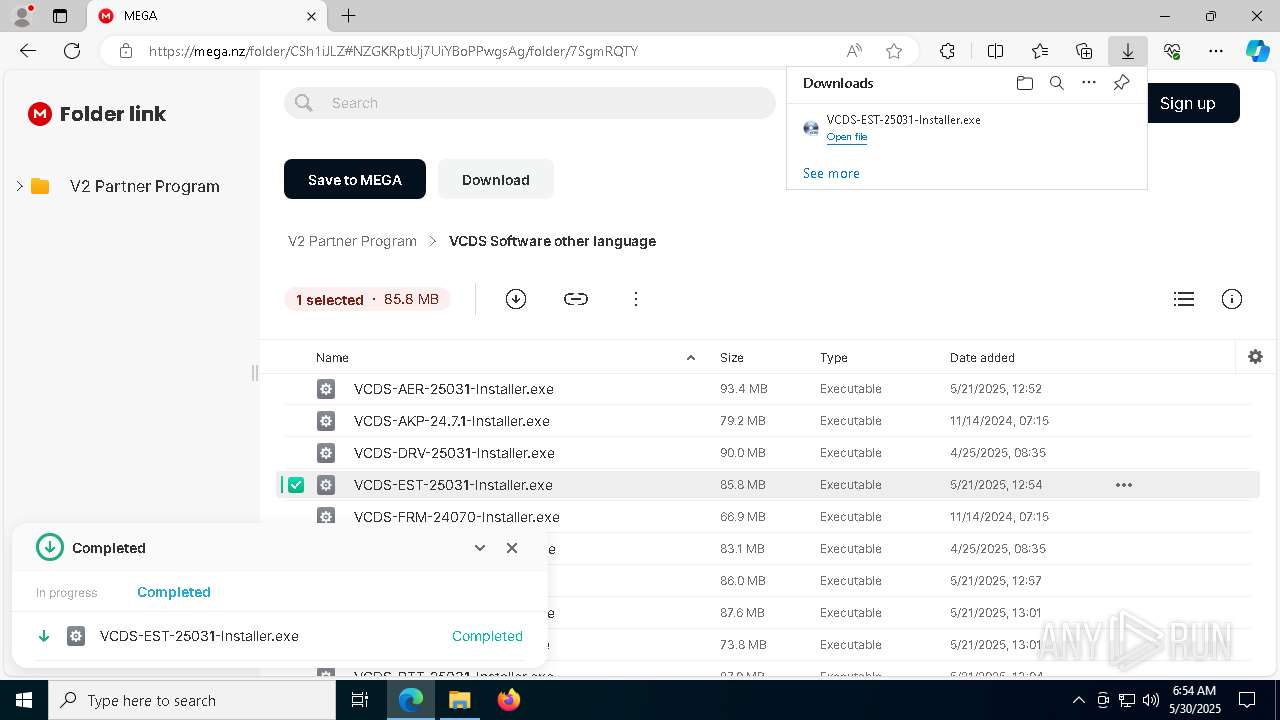The height and width of the screenshot is (720, 1280).
Task: Uncheck the VCDS-EST-25031-Installer.exe checkbox
Action: [x=296, y=485]
